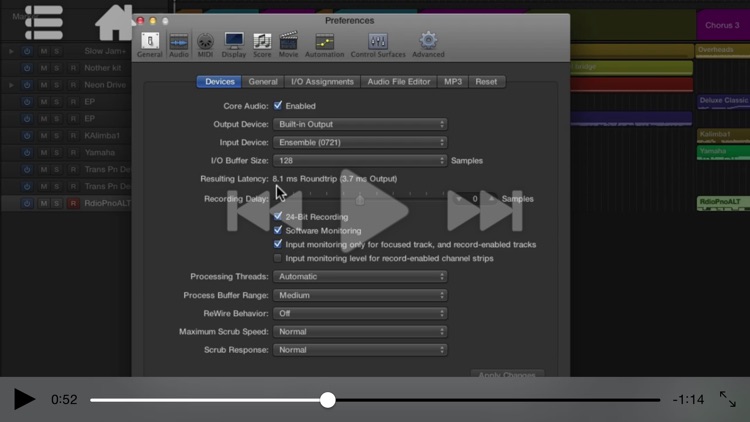Record-enable the RdioPnoALT track
750x422 pixels.
(x=73, y=203)
